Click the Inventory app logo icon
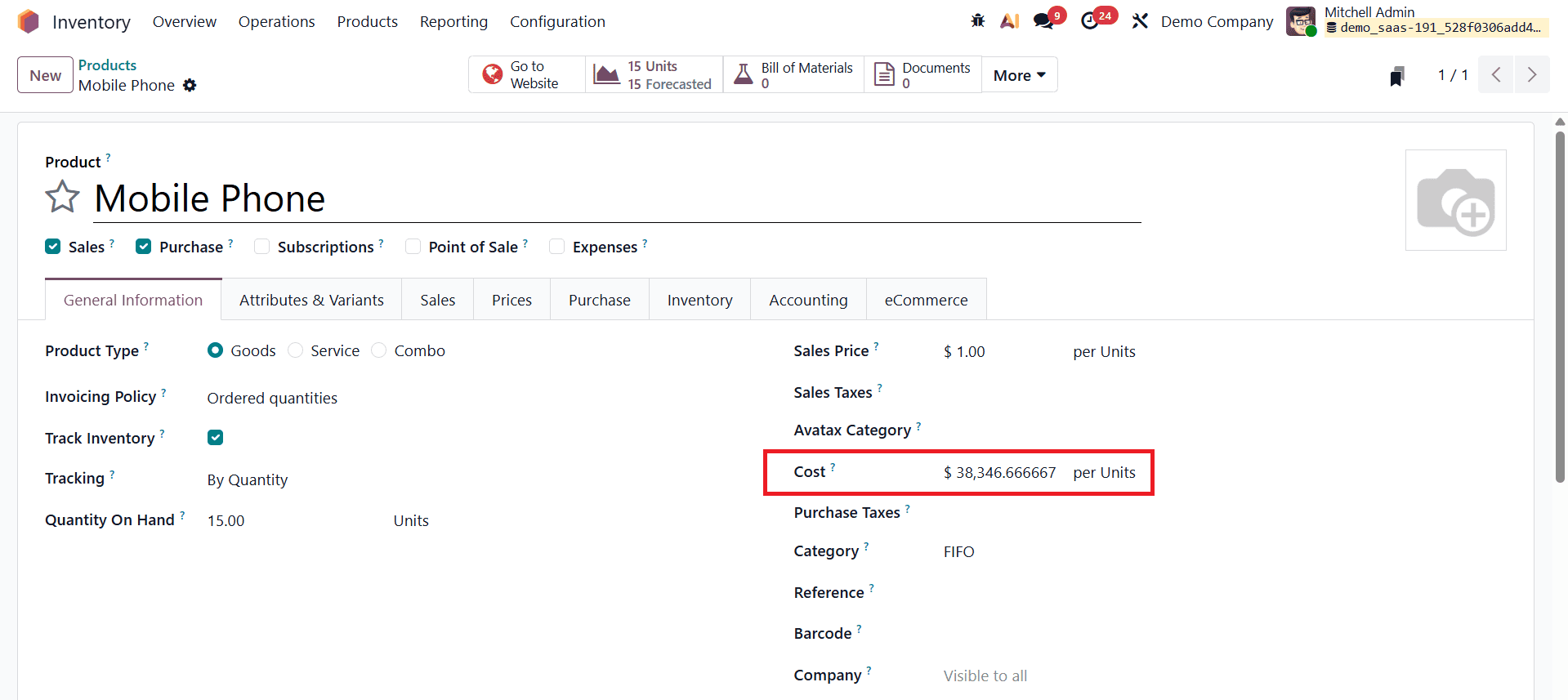 tap(29, 21)
